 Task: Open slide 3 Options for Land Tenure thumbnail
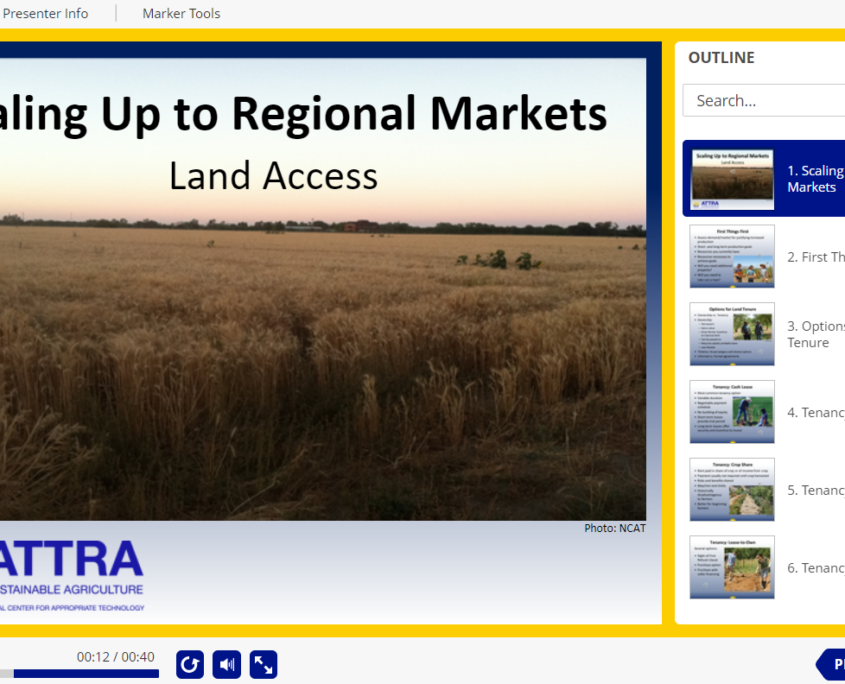click(x=732, y=334)
